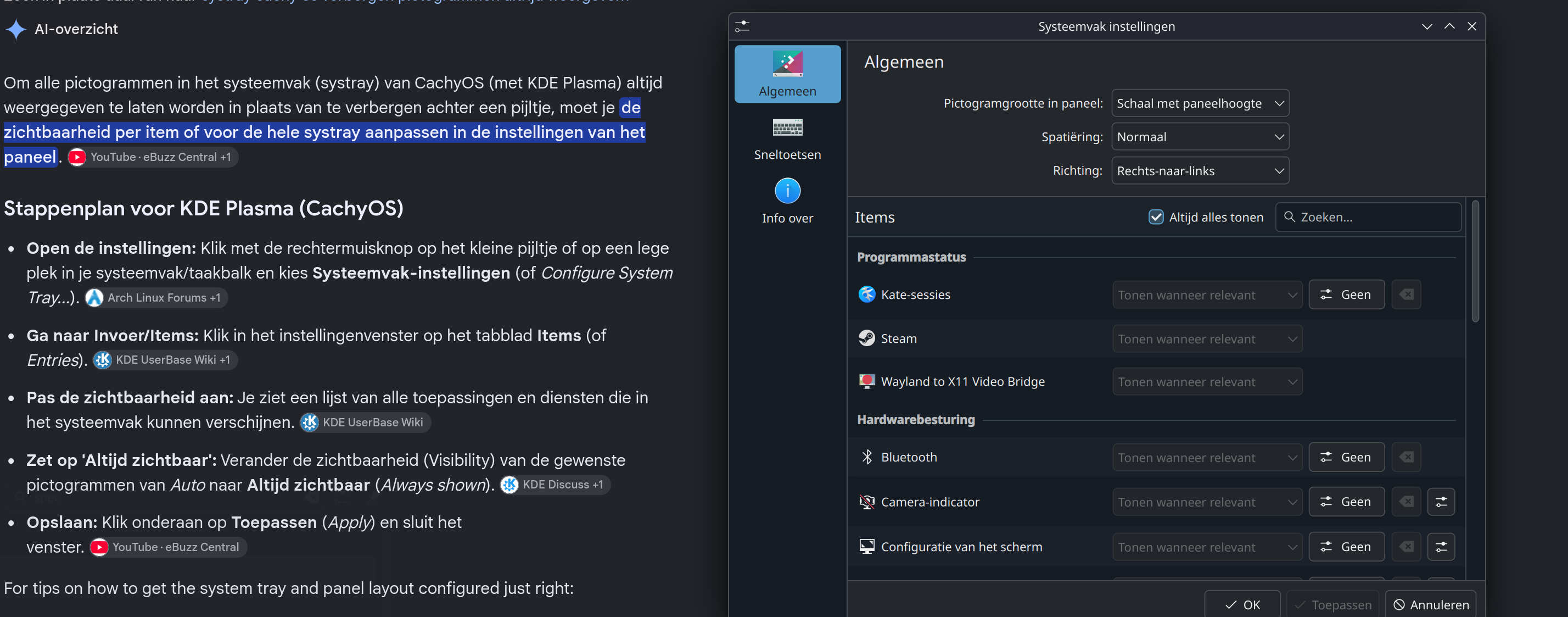Confirm the dialog with OK

click(1242, 604)
